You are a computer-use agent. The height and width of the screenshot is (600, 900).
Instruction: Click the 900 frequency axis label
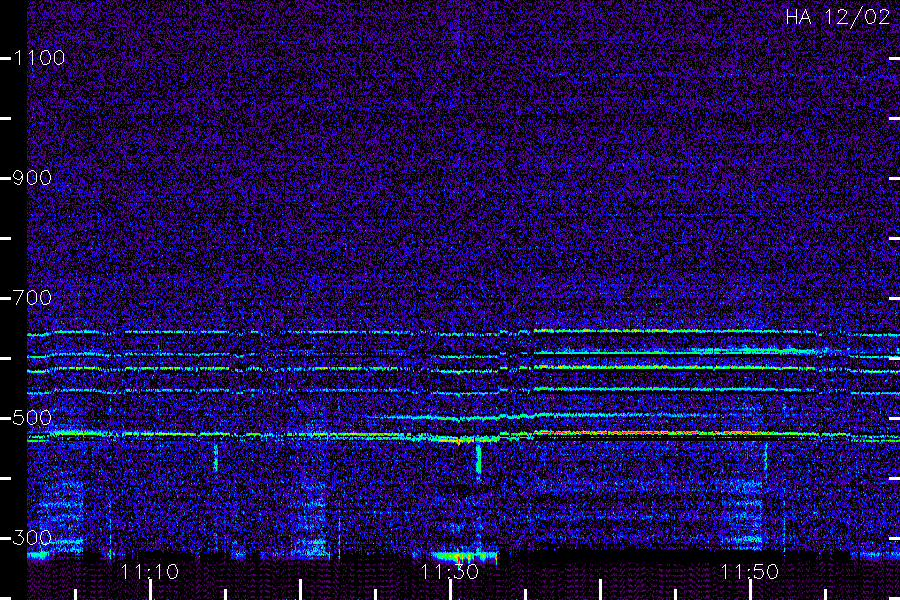pyautogui.click(x=32, y=178)
